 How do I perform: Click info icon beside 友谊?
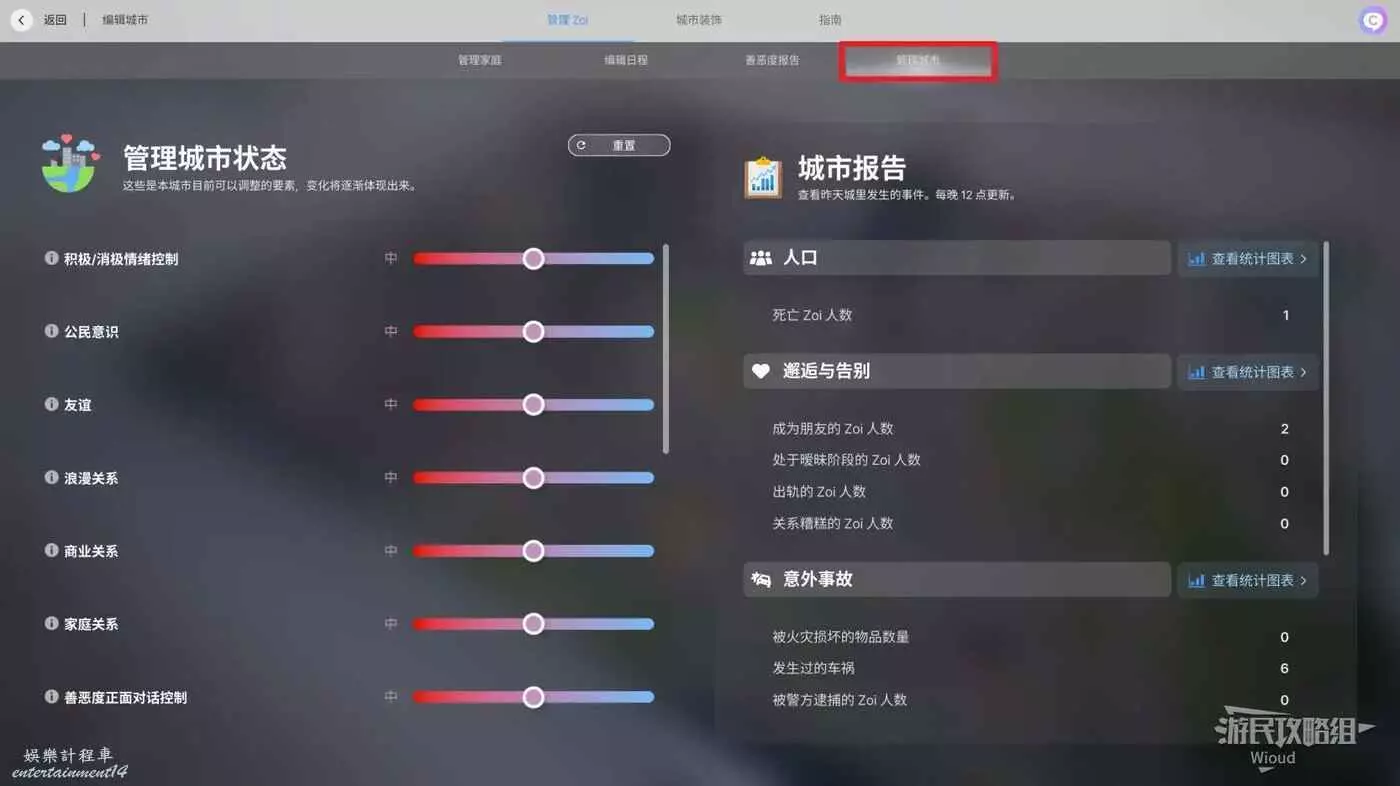(x=51, y=404)
